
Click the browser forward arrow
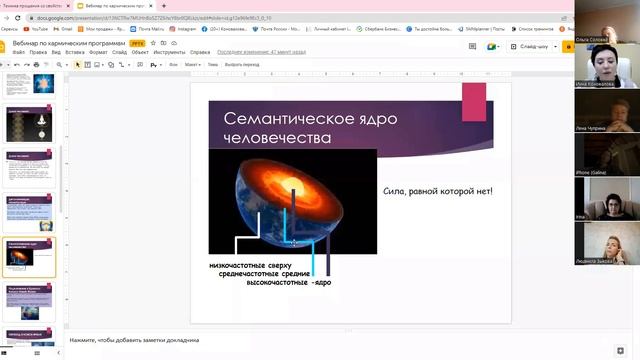(x=6, y=18)
